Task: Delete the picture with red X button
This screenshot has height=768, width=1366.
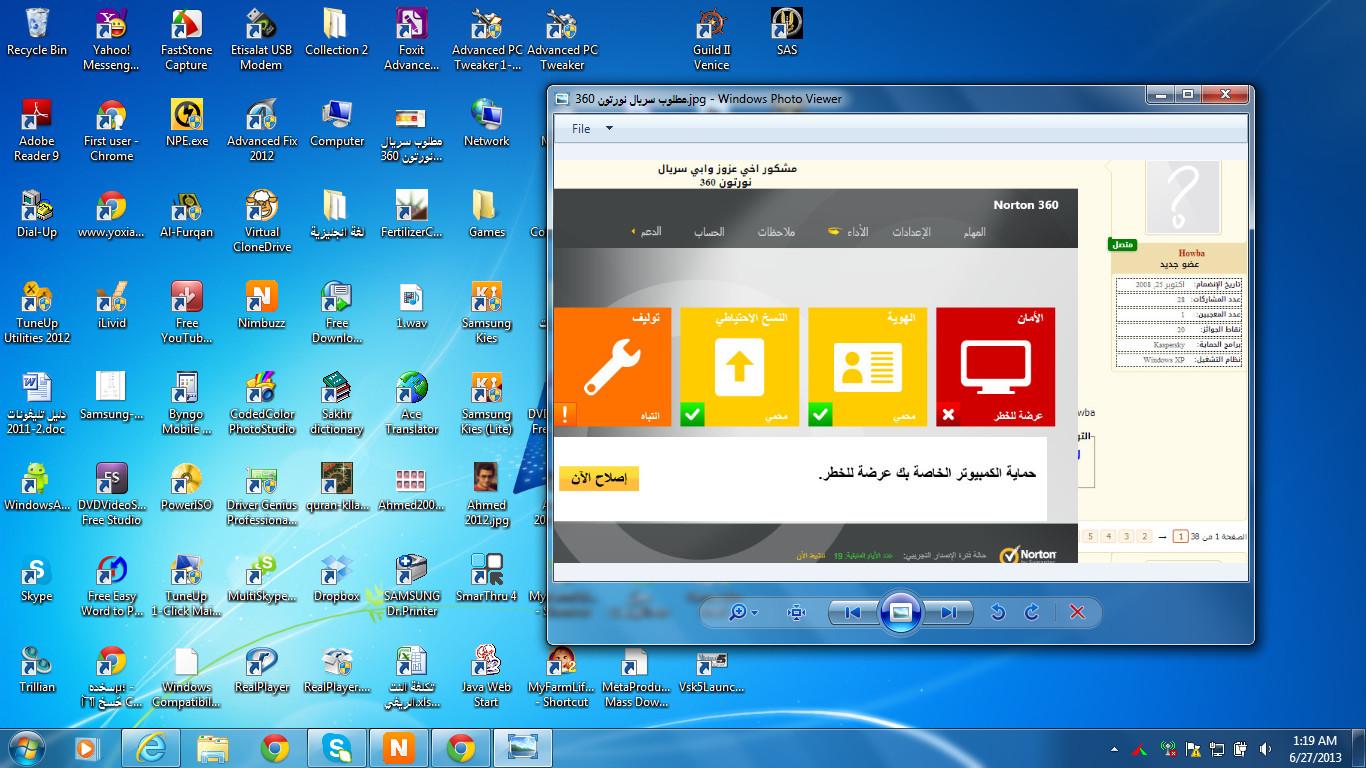Action: coord(1077,612)
